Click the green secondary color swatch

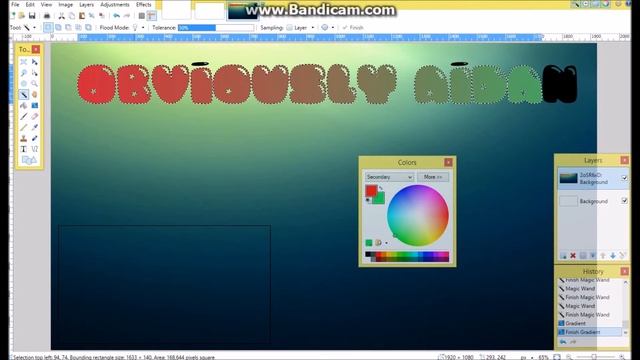[380, 199]
